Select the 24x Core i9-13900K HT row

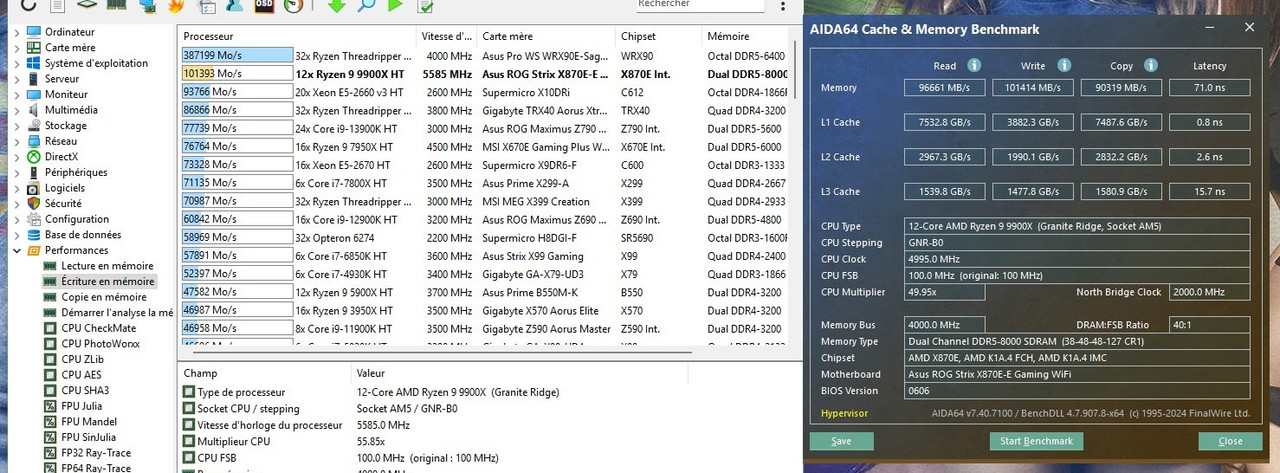(x=484, y=128)
